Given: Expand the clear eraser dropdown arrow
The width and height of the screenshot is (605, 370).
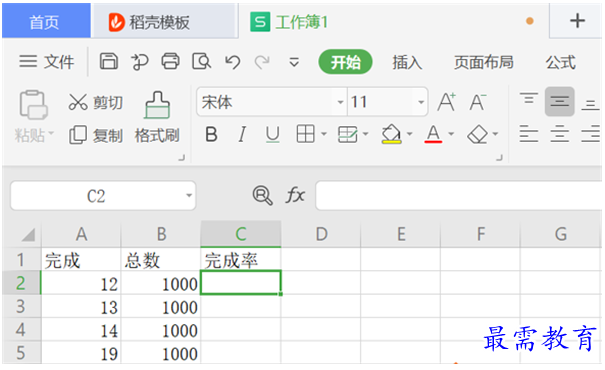Looking at the screenshot, I should click(x=495, y=134).
